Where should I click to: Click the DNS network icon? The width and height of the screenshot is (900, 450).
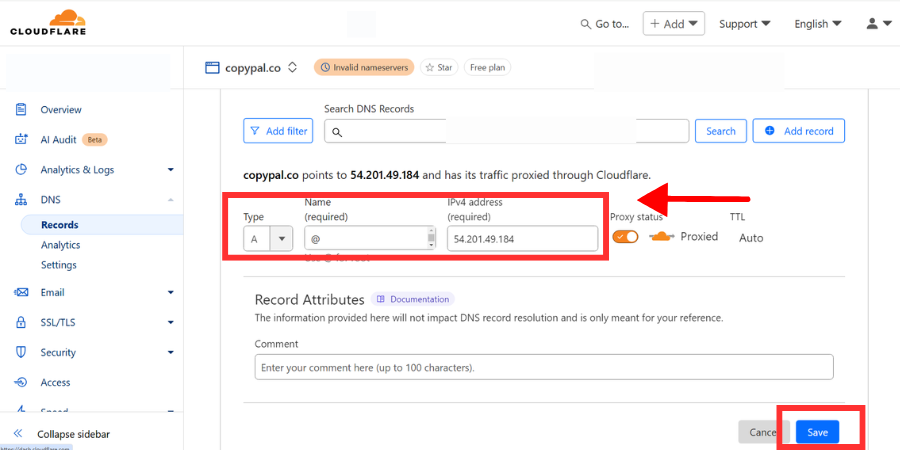point(21,200)
